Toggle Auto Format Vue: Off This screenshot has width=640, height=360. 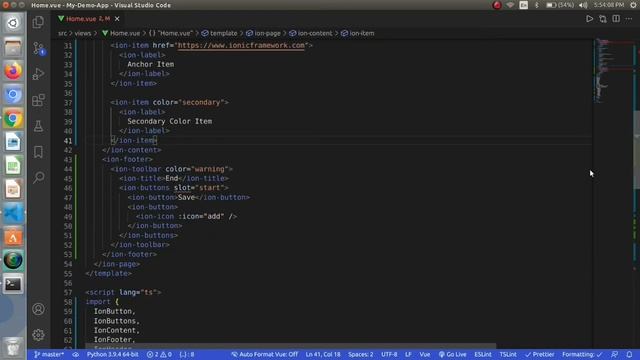(264, 354)
